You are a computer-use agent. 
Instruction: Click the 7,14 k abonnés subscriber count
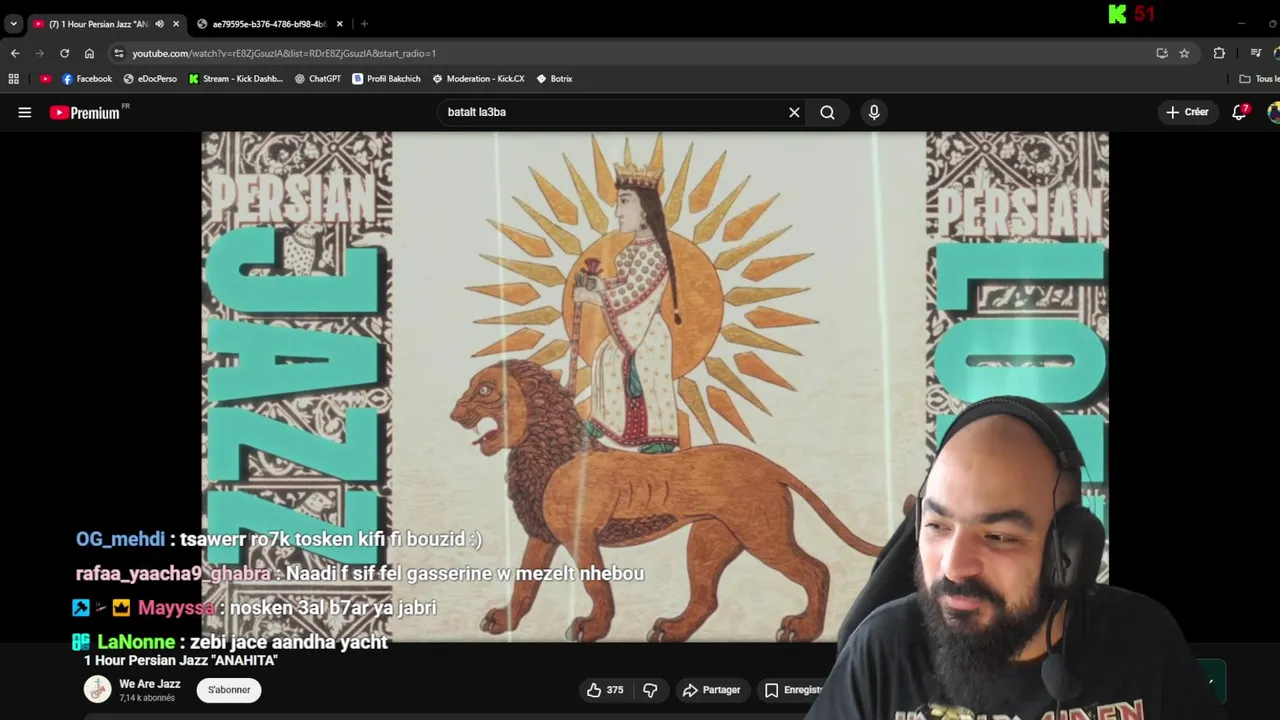tap(147, 698)
